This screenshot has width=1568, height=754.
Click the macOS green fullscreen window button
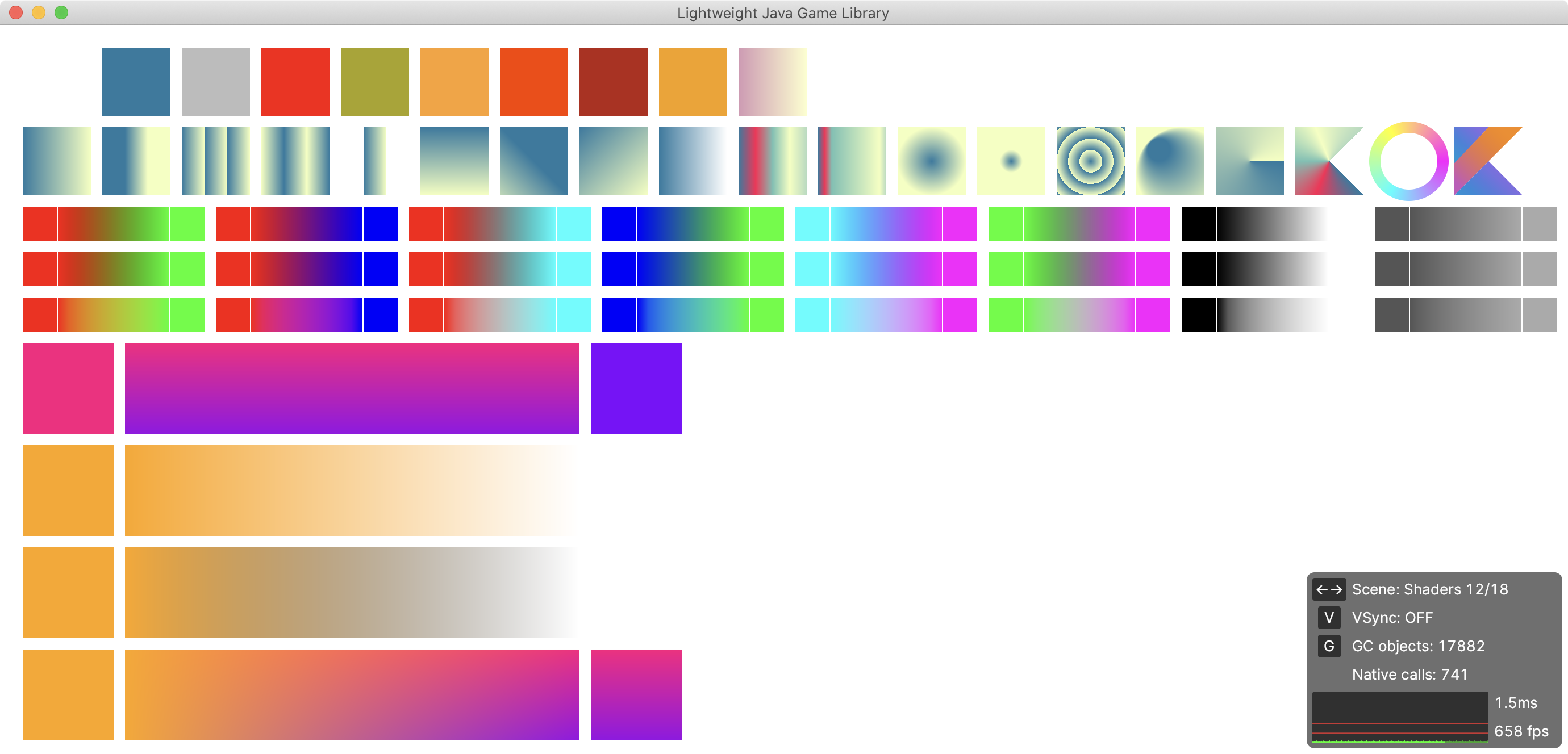(x=61, y=12)
